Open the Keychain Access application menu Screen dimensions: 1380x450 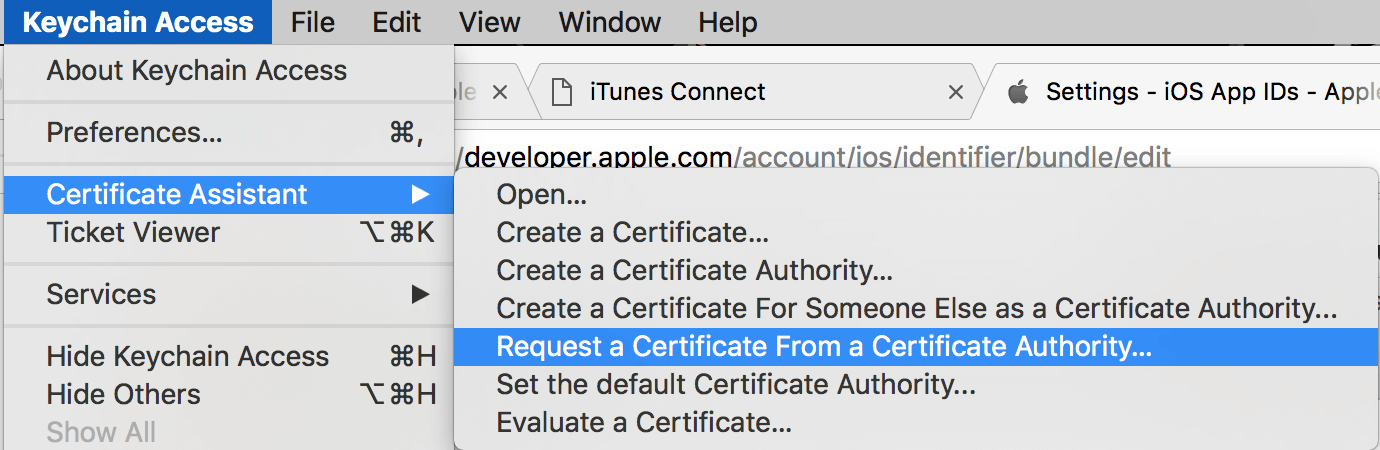click(138, 22)
